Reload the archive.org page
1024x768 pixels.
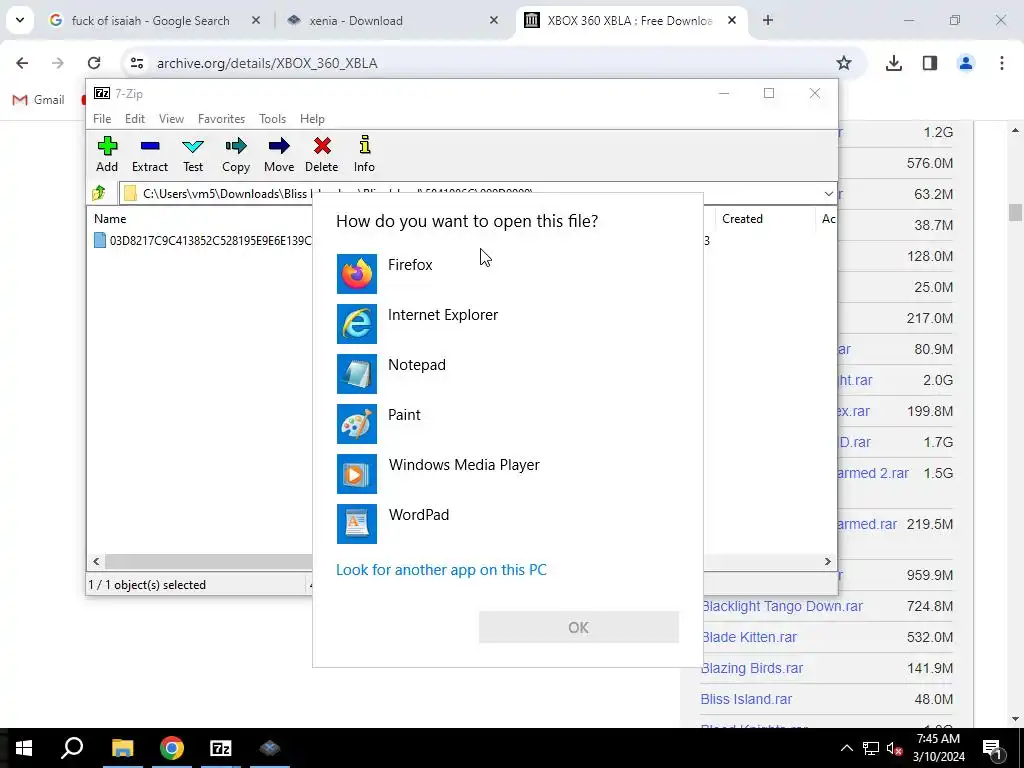(94, 63)
